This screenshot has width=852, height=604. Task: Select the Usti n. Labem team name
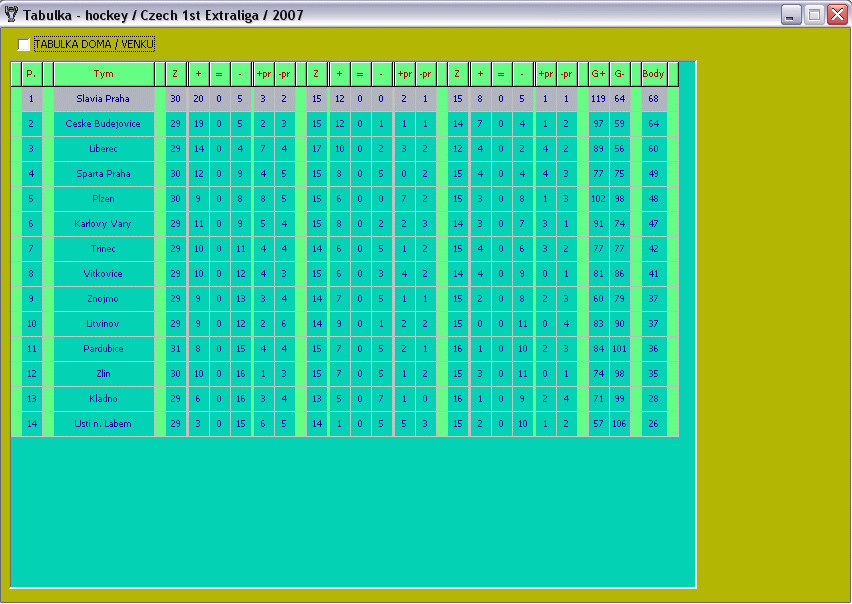point(103,424)
